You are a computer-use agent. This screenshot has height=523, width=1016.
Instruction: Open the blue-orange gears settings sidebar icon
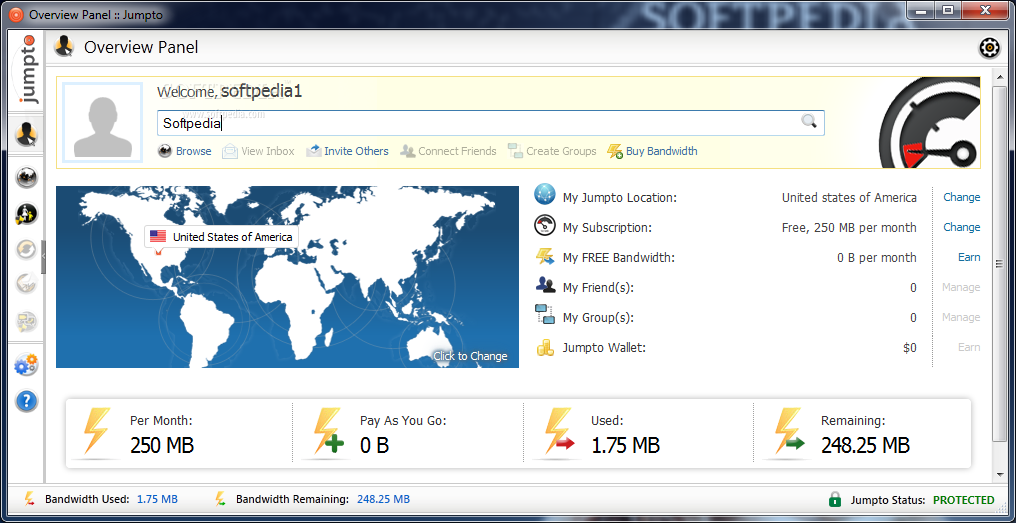point(27,365)
